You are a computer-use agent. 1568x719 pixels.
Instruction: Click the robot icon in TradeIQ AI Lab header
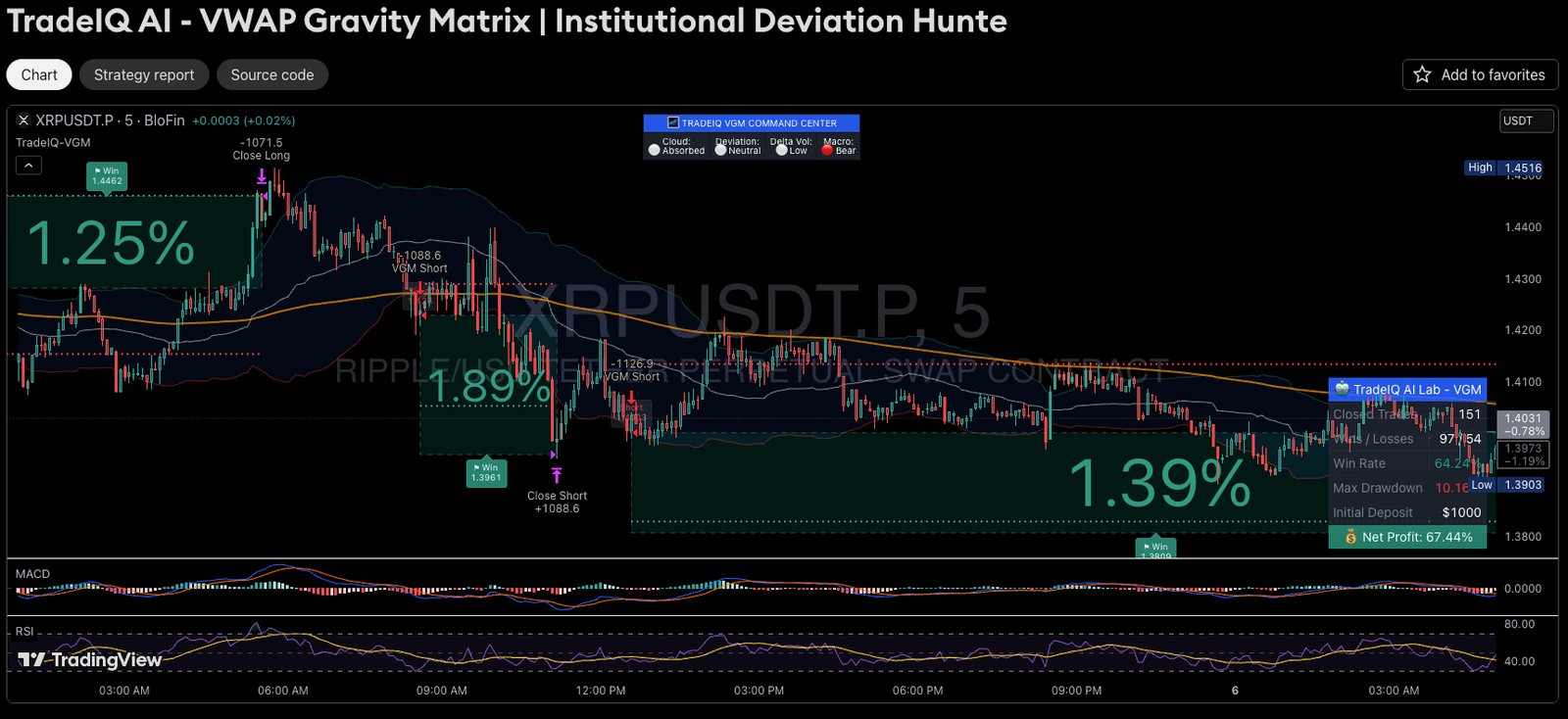point(1343,389)
